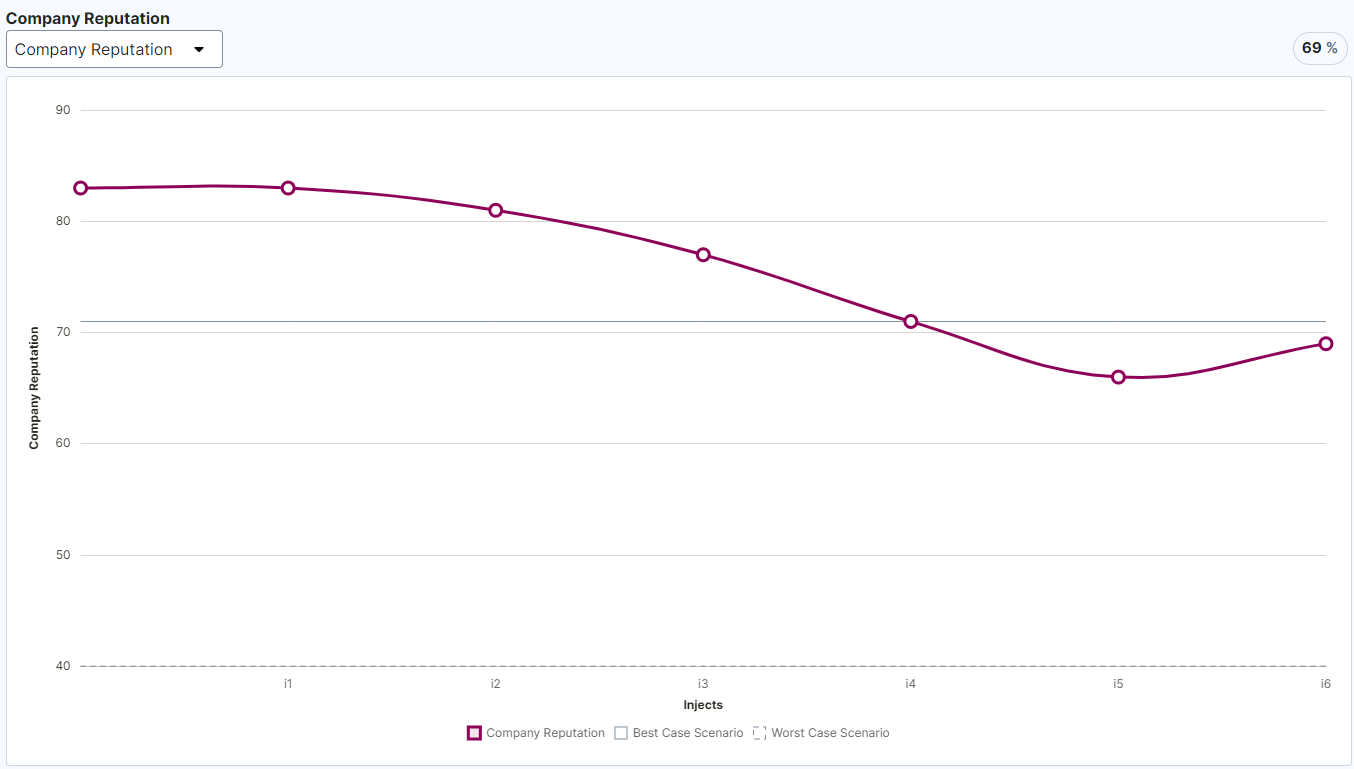Viewport: 1354px width, 769px height.
Task: Select the data point above i1
Action: (x=288, y=188)
